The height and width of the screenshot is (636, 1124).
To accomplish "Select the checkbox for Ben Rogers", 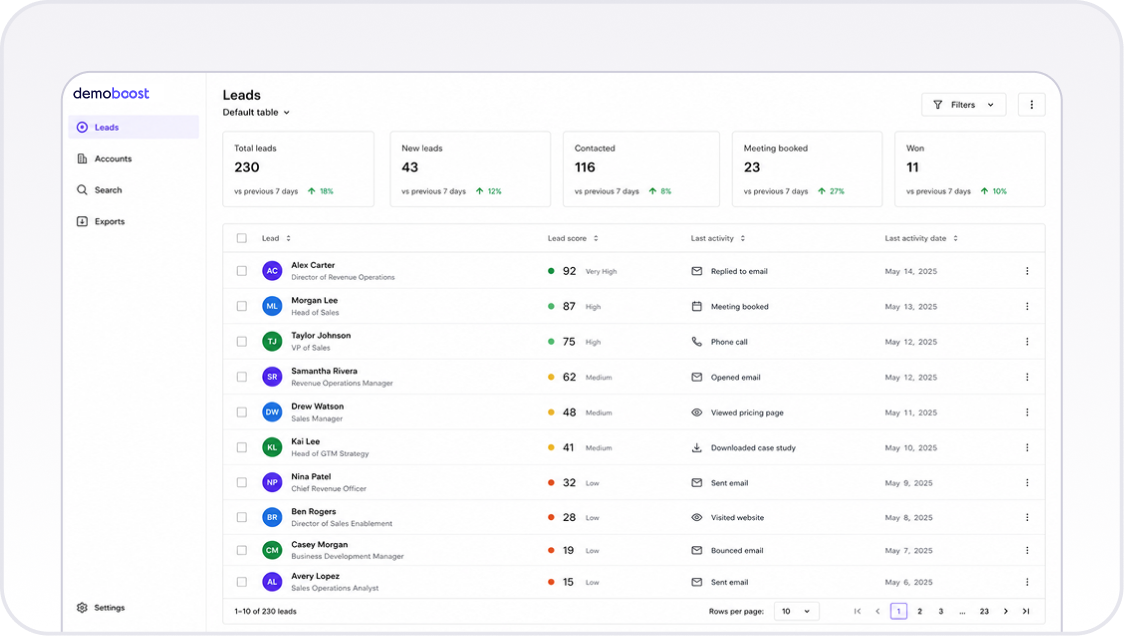I will click(242, 517).
